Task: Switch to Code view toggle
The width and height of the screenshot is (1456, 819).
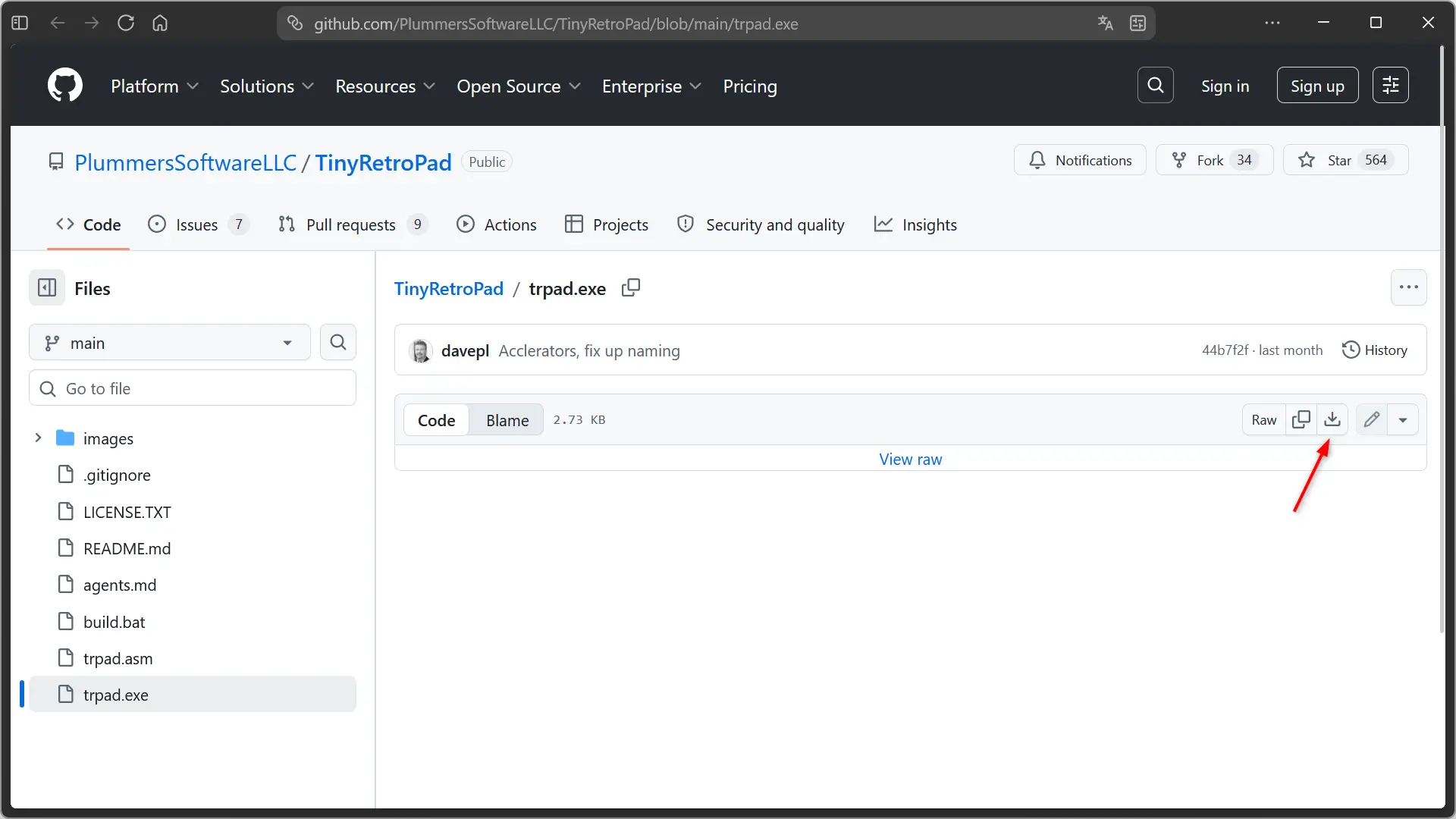Action: coord(436,420)
